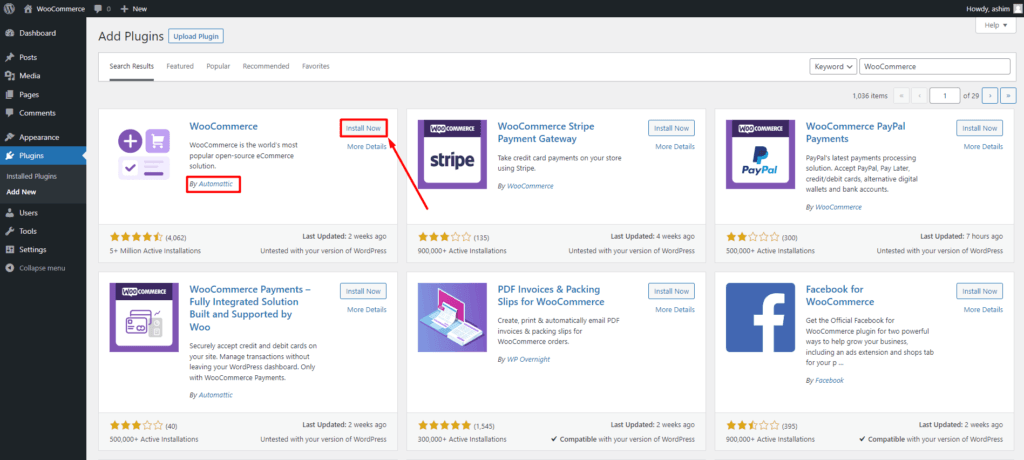Click the Tools wrench icon
1024x460 pixels.
click(x=9, y=231)
